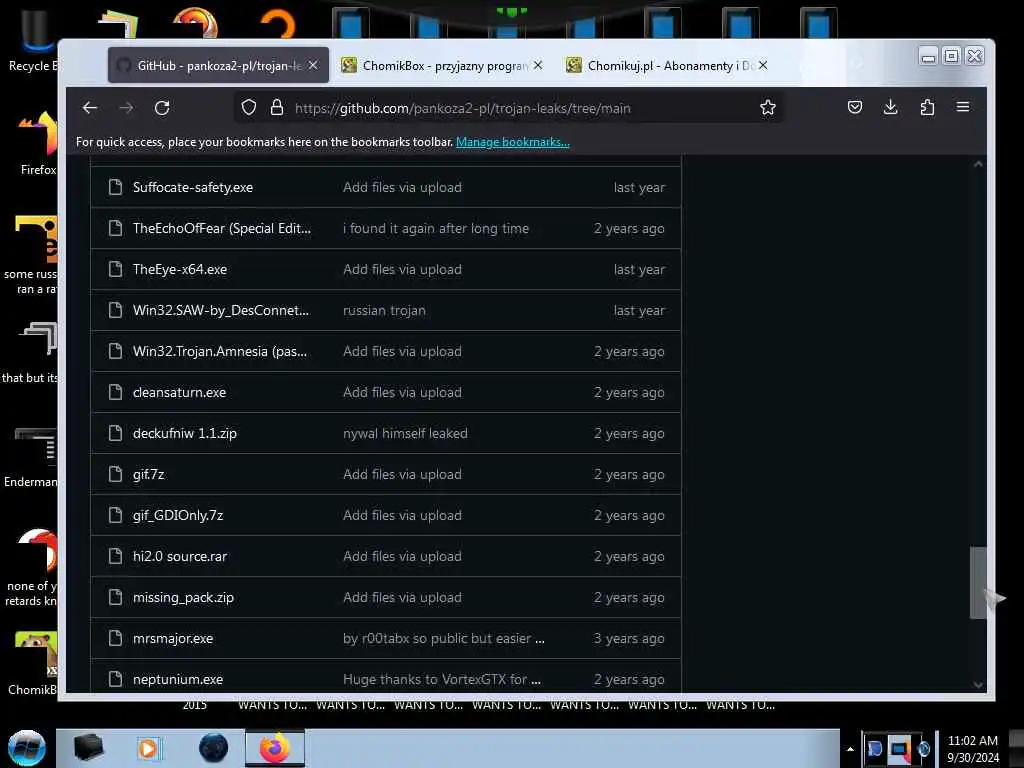Open the Firefox downloads panel

click(x=890, y=107)
